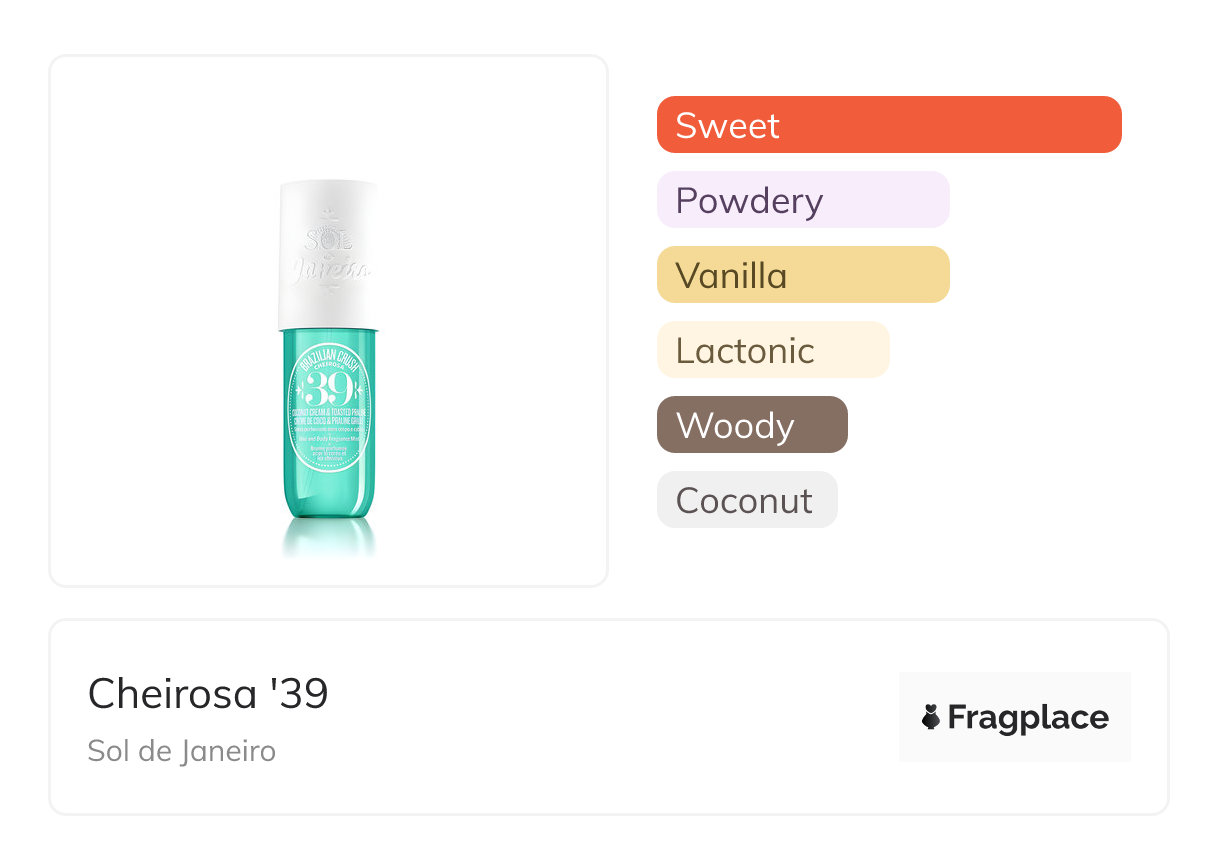Select the Sweet accord bar
This screenshot has height=864, width=1218.
(x=889, y=125)
